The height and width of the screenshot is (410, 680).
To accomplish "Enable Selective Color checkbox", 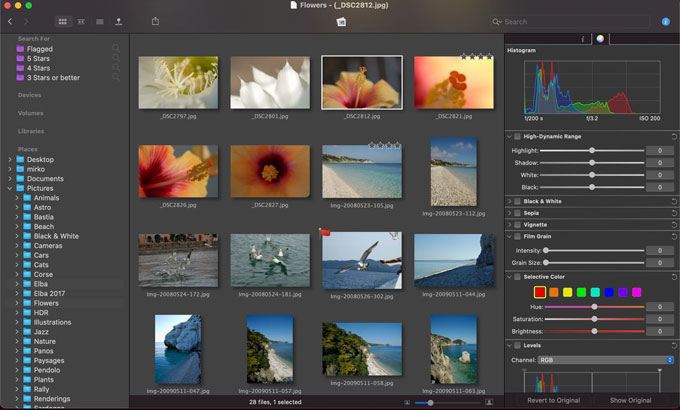I will pos(517,277).
